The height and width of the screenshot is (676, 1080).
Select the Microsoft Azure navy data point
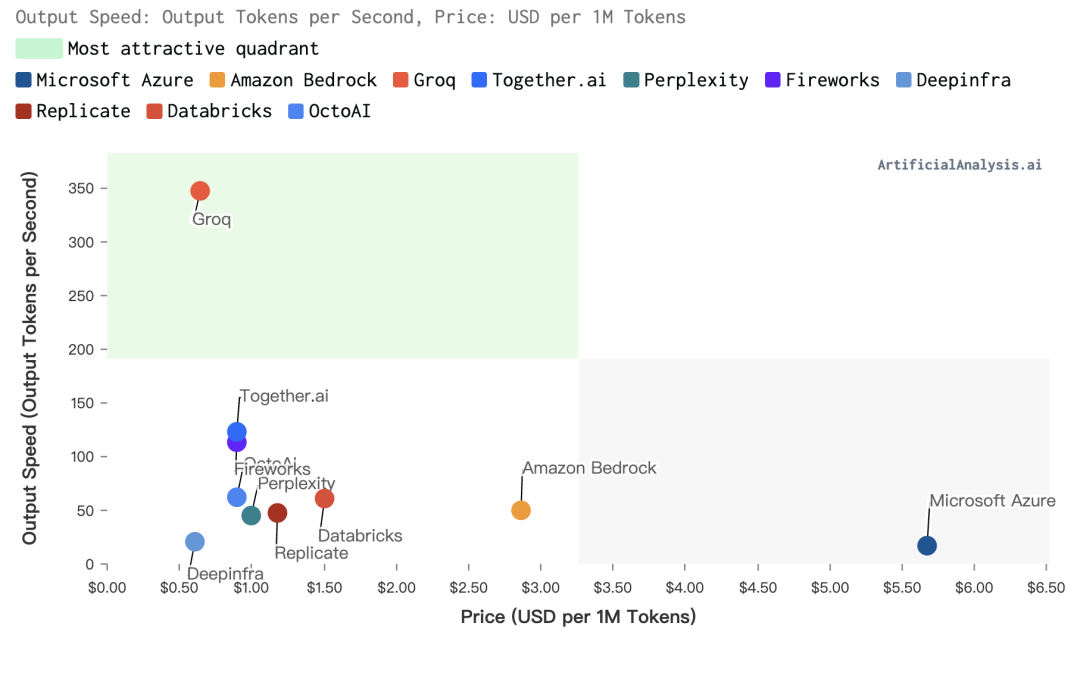pyautogui.click(x=927, y=546)
